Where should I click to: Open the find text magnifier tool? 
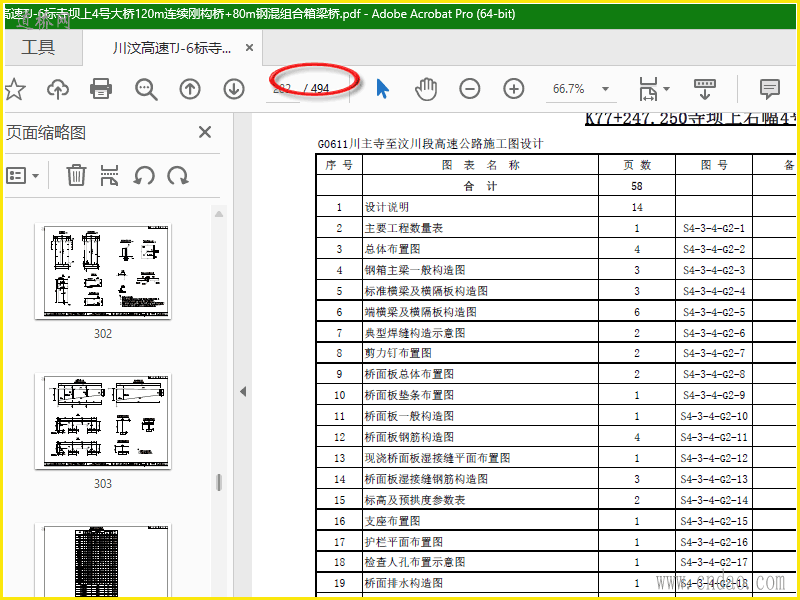pyautogui.click(x=146, y=89)
